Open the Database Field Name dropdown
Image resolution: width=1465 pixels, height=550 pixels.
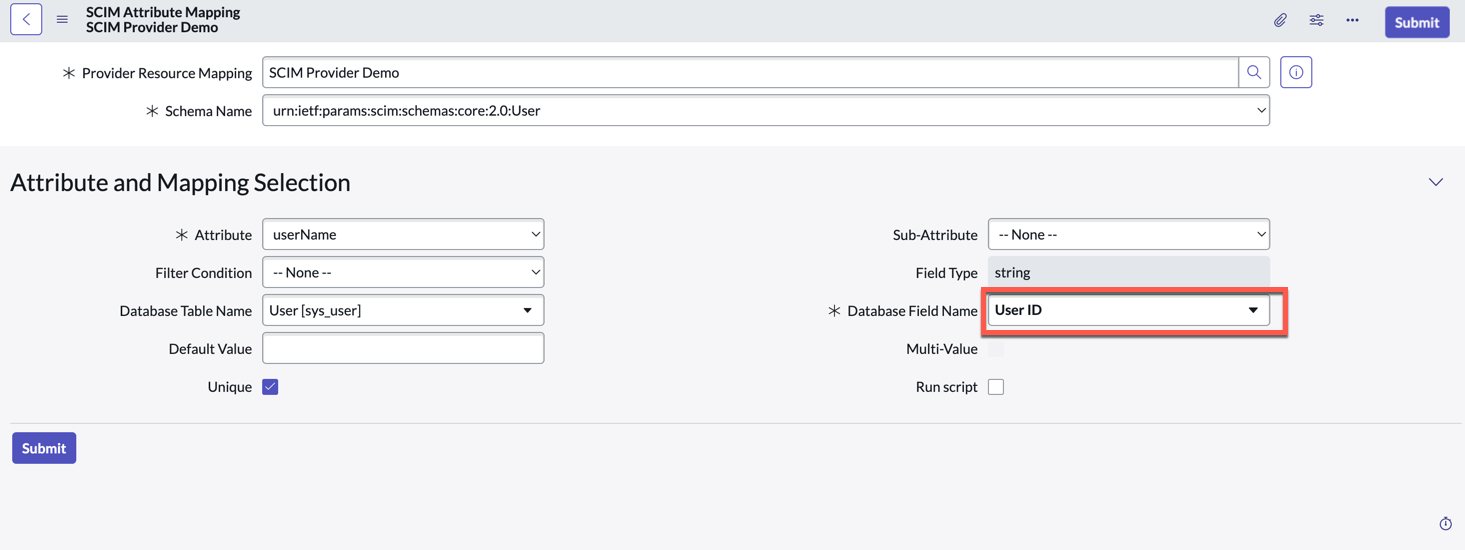[1129, 310]
